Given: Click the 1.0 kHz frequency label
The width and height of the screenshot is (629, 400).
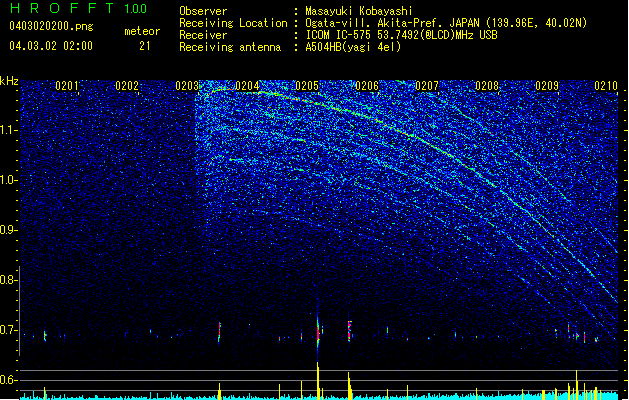Looking at the screenshot, I should click(9, 180).
